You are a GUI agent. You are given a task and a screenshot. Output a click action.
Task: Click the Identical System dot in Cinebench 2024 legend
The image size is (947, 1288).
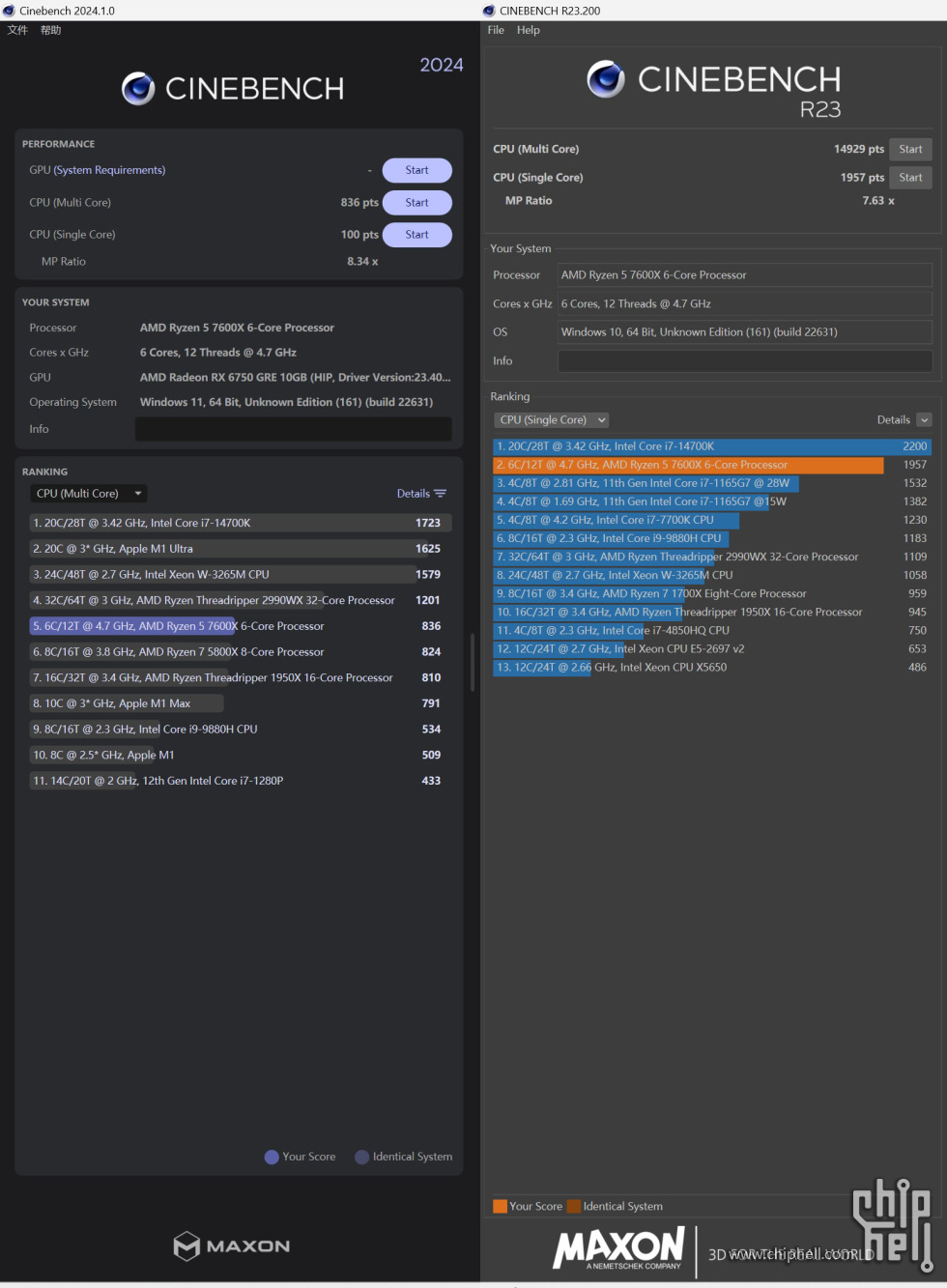click(x=362, y=1157)
